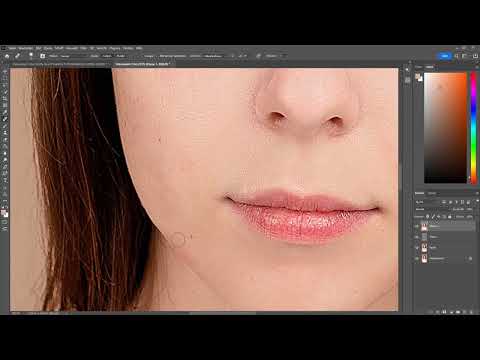Select the gray second layer thumbnail
This screenshot has width=480, height=360.
tap(424, 237)
